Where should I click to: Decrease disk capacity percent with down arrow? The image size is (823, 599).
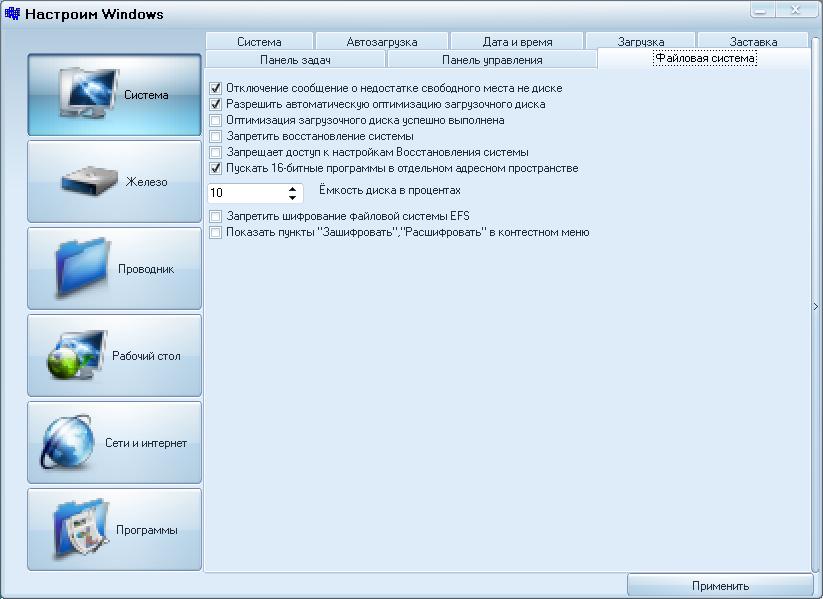point(292,197)
